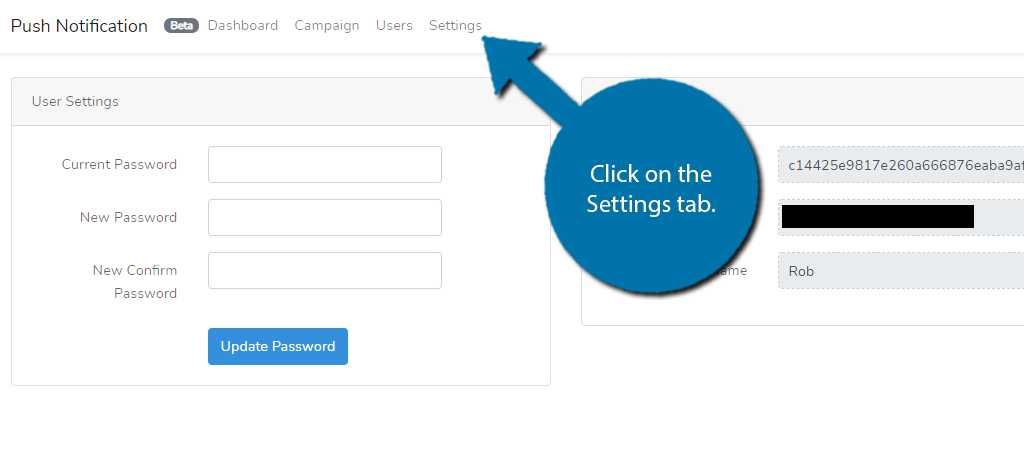Click into the New Password field
The width and height of the screenshot is (1024, 456).
(x=325, y=218)
